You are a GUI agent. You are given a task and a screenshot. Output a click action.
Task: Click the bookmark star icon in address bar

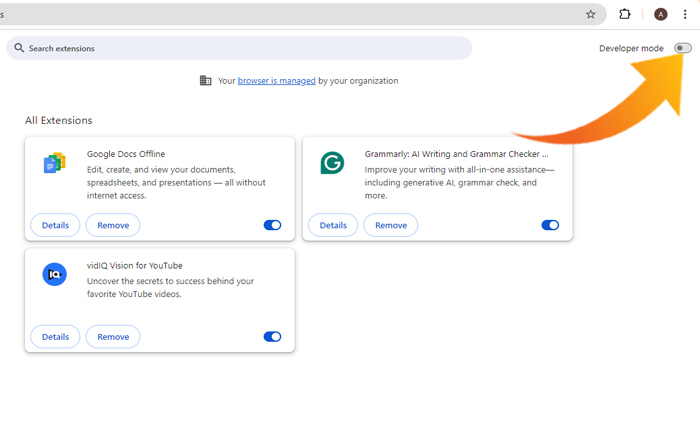[590, 14]
